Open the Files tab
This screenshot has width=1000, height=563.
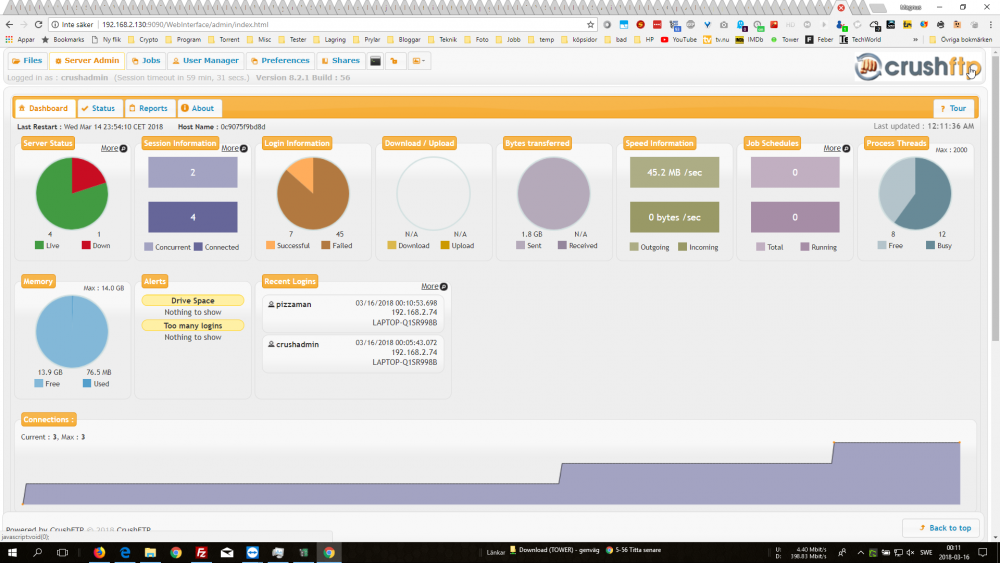point(27,61)
